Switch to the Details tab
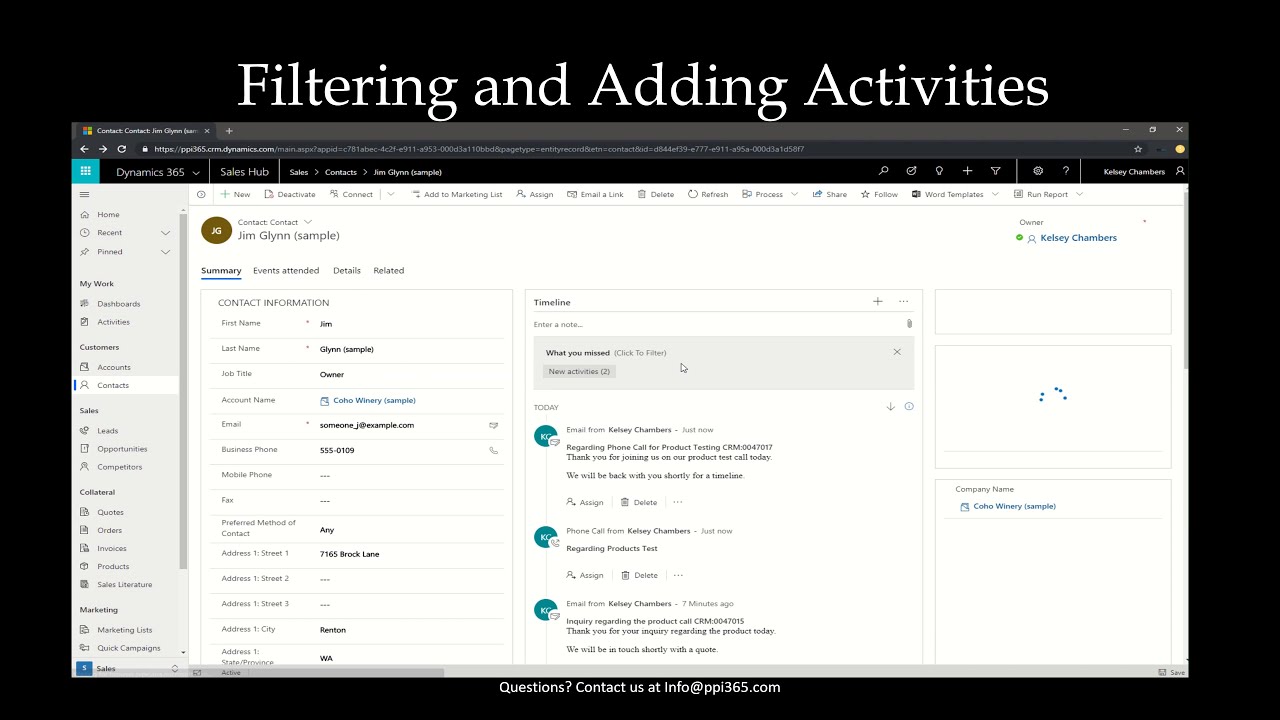The height and width of the screenshot is (720, 1280). coord(347,270)
